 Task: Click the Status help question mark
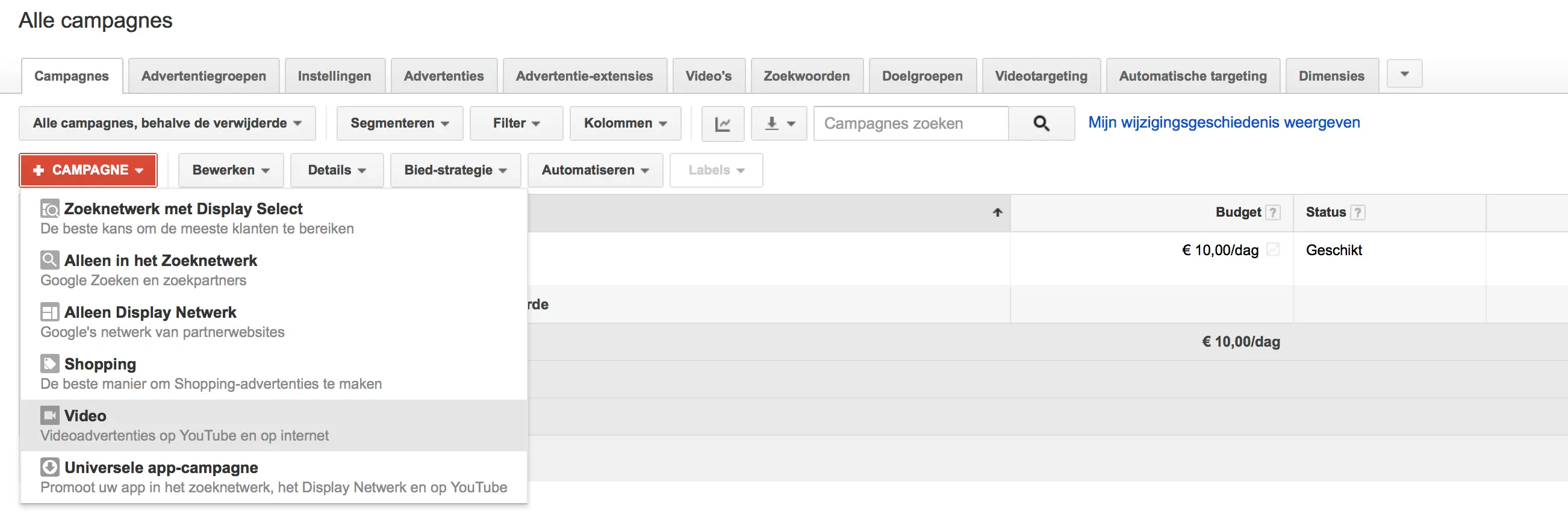click(1357, 212)
